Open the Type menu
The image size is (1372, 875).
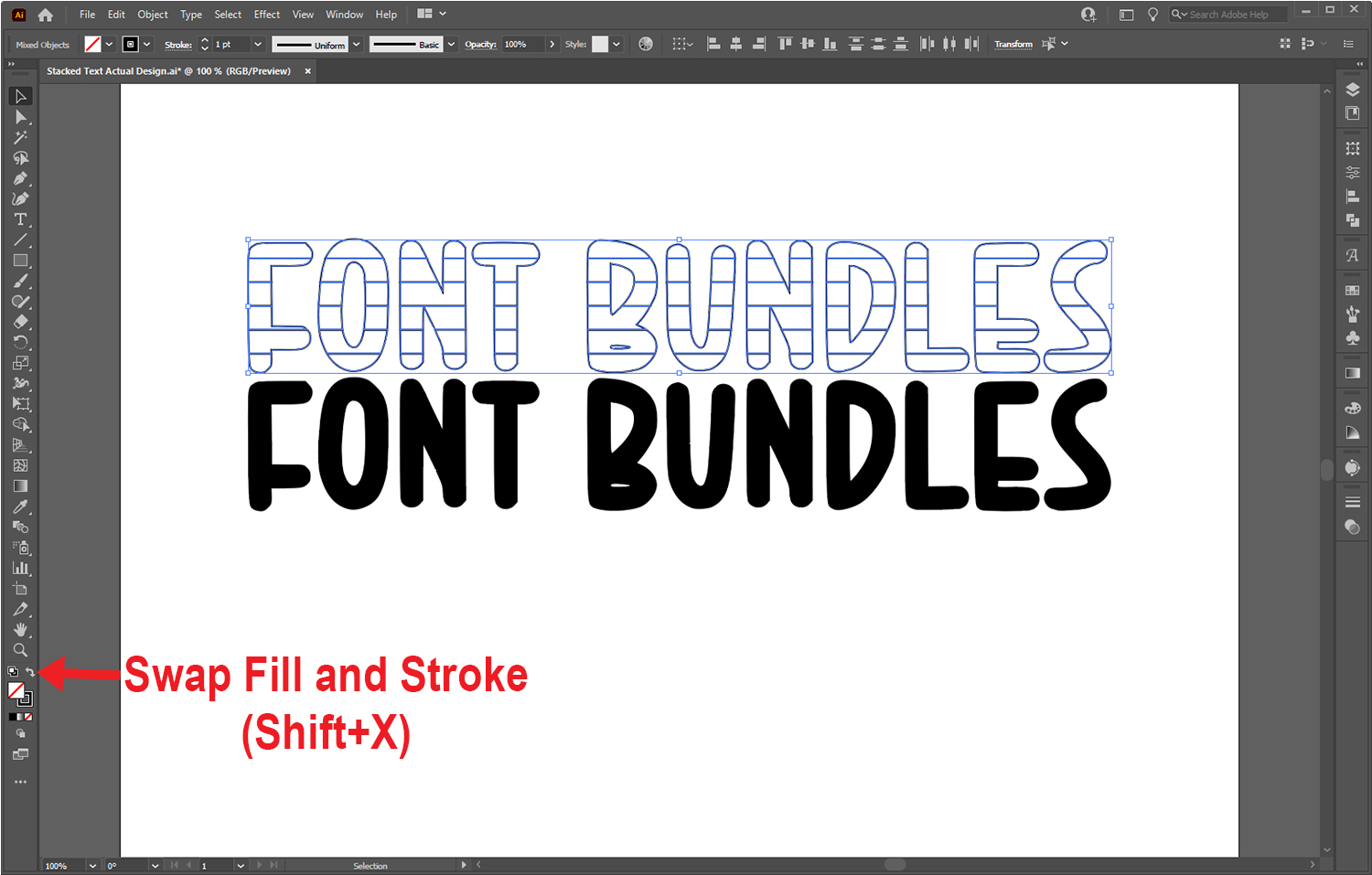[191, 15]
